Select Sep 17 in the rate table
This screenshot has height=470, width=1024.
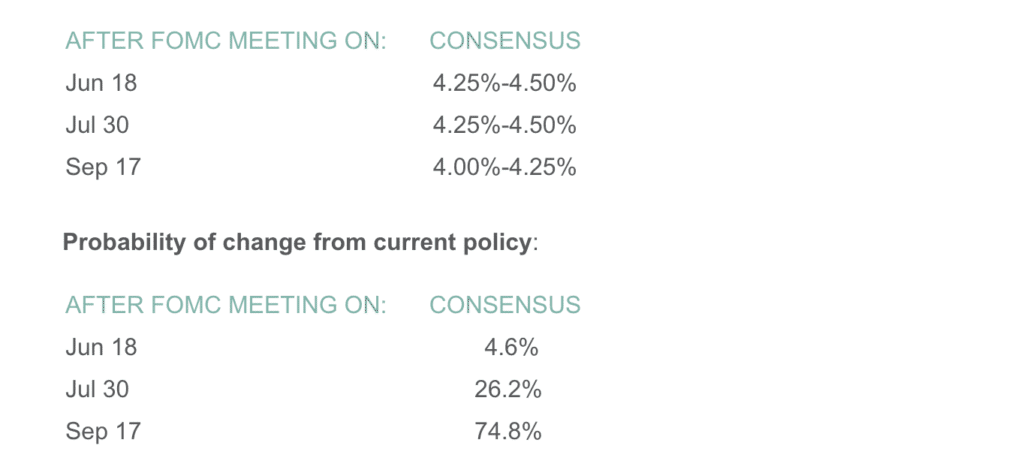click(x=103, y=167)
